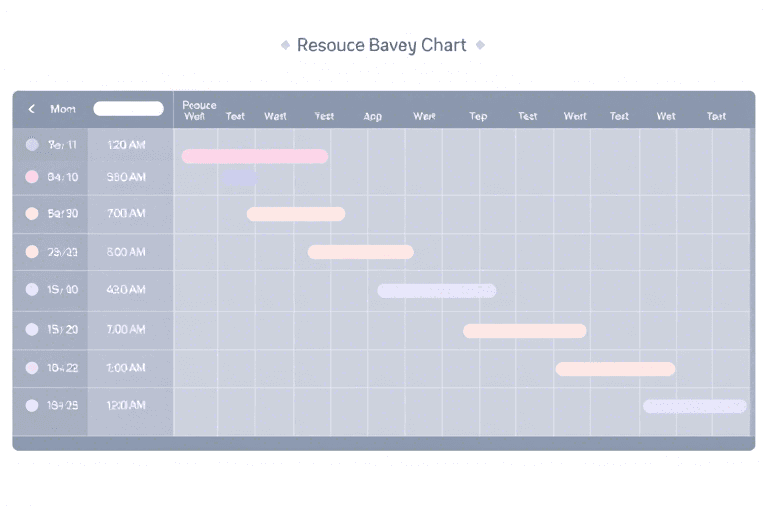This screenshot has height=512, width=768.
Task: Select the long pink bar in the top row
Action: (x=254, y=156)
